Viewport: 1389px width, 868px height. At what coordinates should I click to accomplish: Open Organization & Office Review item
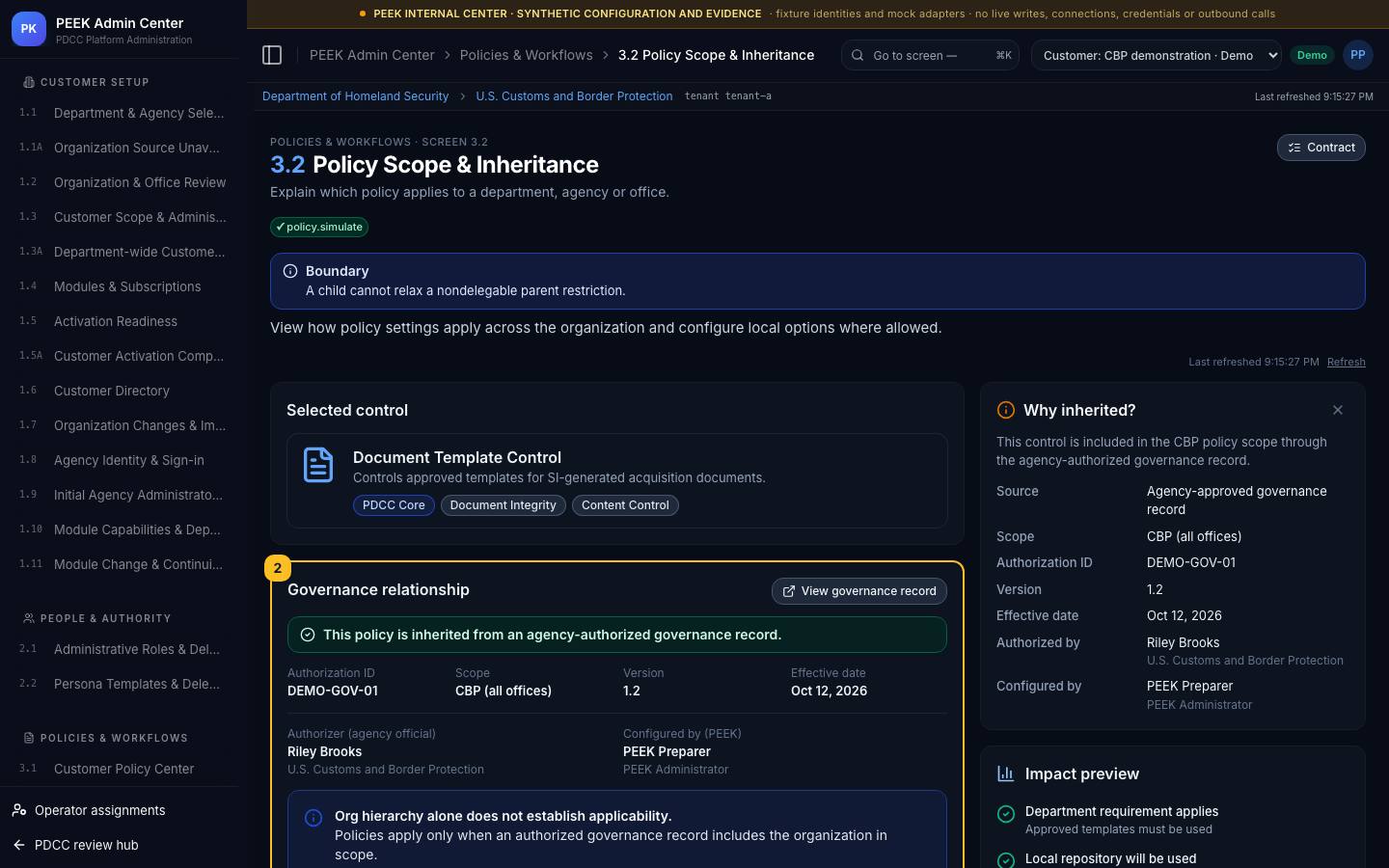click(123, 182)
